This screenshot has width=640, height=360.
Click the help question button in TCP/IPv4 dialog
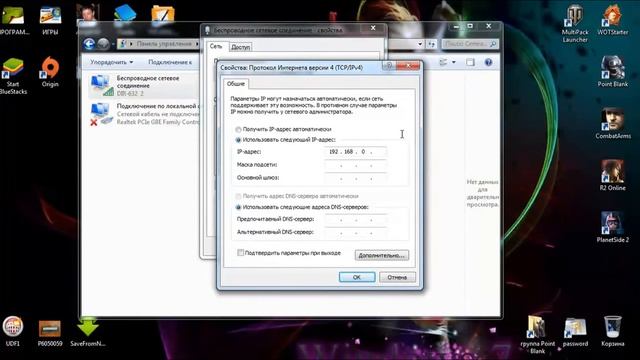click(389, 66)
